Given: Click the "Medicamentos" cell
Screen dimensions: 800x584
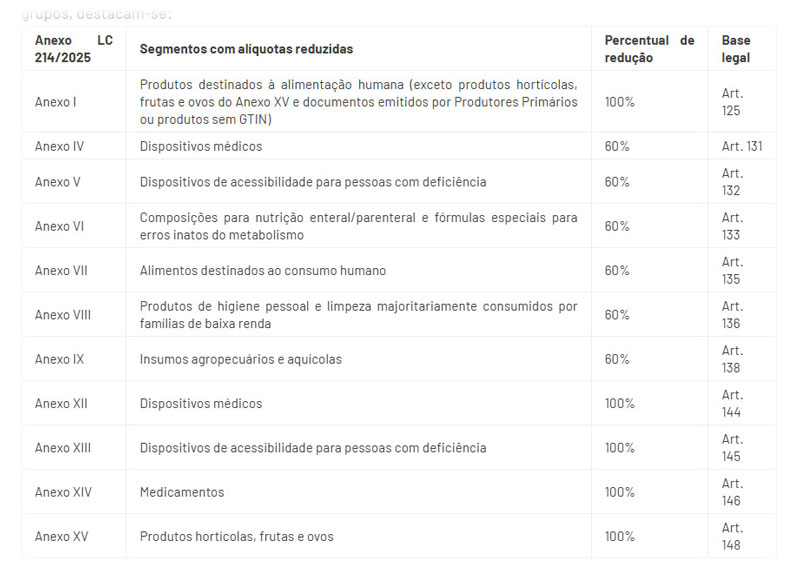Looking at the screenshot, I should point(182,492).
